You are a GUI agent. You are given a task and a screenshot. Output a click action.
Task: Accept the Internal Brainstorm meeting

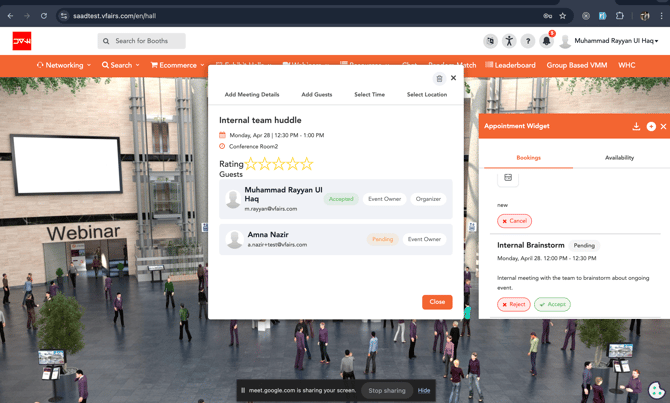(552, 304)
